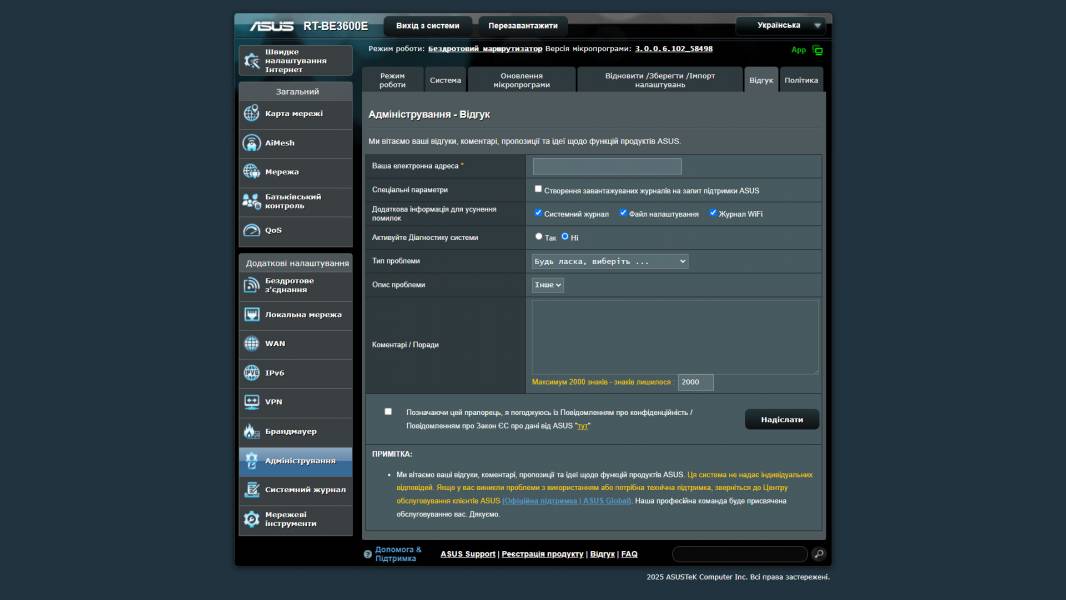Click the remaining characters 2000 field

click(695, 383)
